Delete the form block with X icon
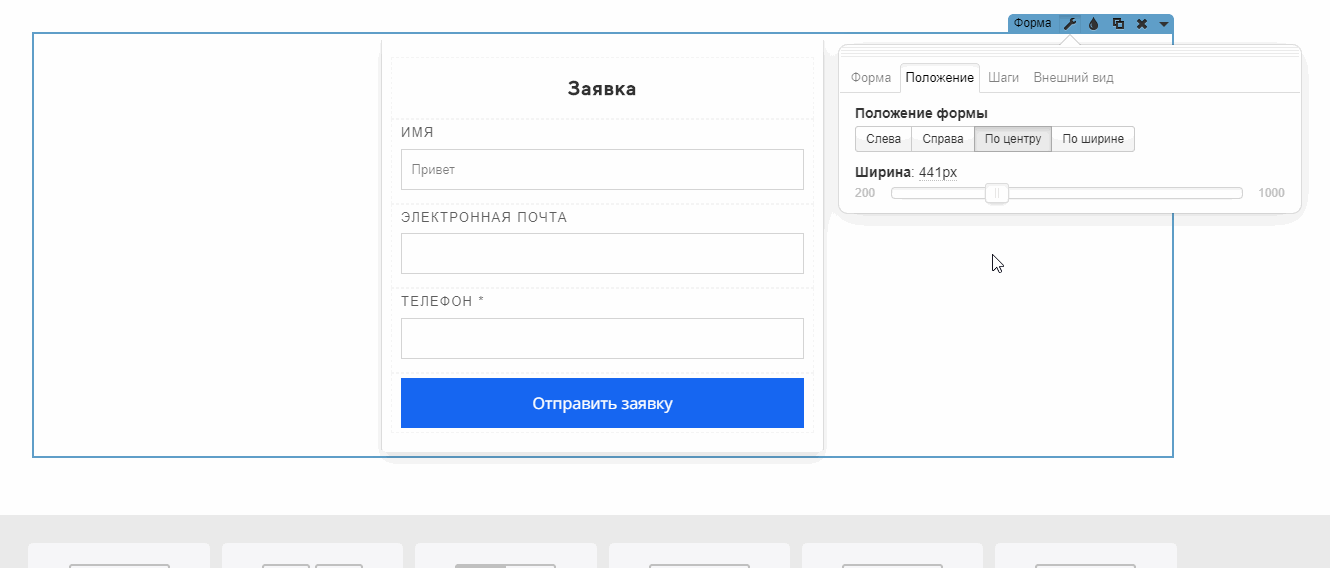This screenshot has width=1330, height=568. point(1141,23)
